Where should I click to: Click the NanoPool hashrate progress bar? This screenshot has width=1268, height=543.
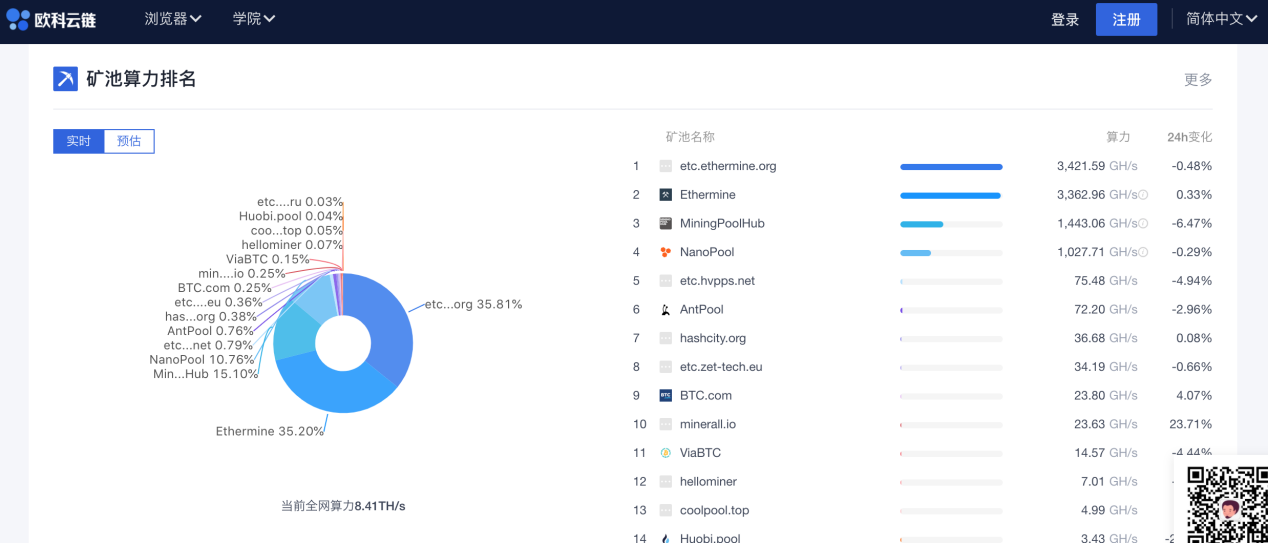[951, 253]
